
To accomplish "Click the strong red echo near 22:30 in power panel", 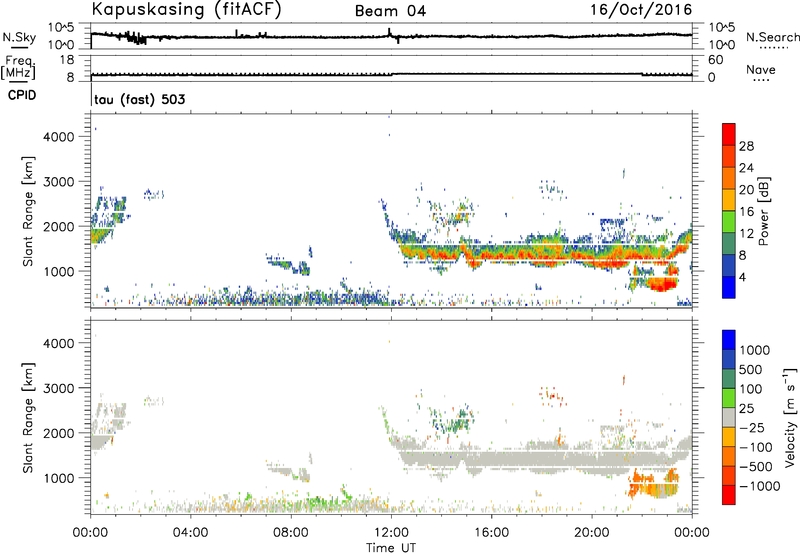I will tap(661, 284).
